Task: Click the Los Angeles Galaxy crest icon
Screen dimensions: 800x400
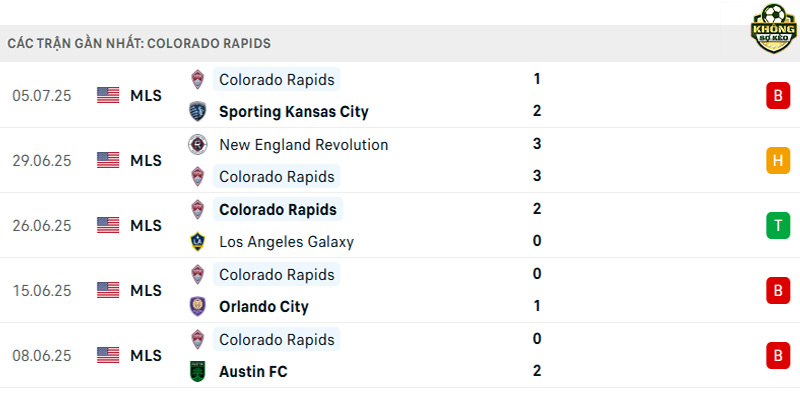Action: tap(197, 241)
